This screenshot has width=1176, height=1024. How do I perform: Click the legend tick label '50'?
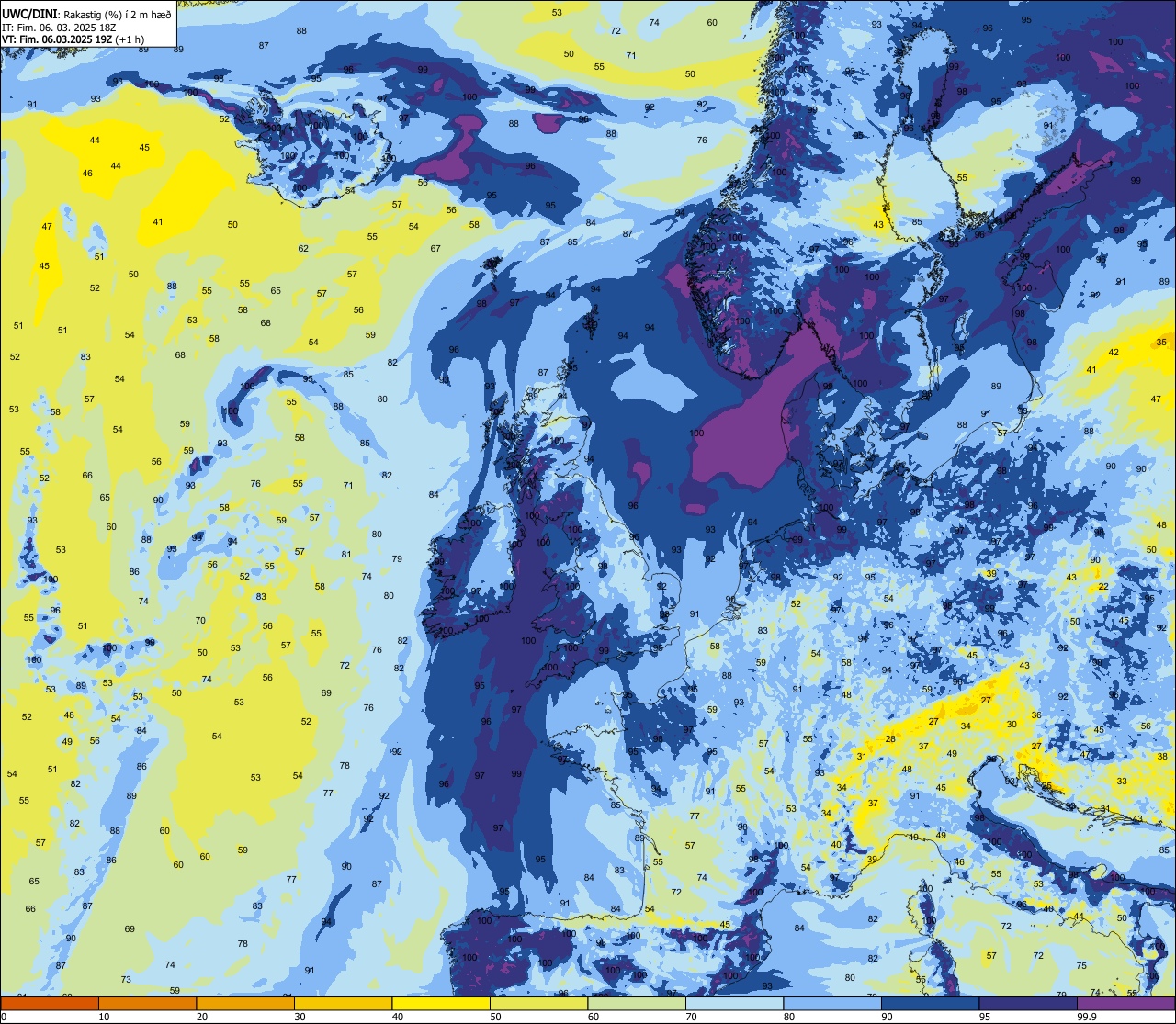pyautogui.click(x=495, y=1017)
